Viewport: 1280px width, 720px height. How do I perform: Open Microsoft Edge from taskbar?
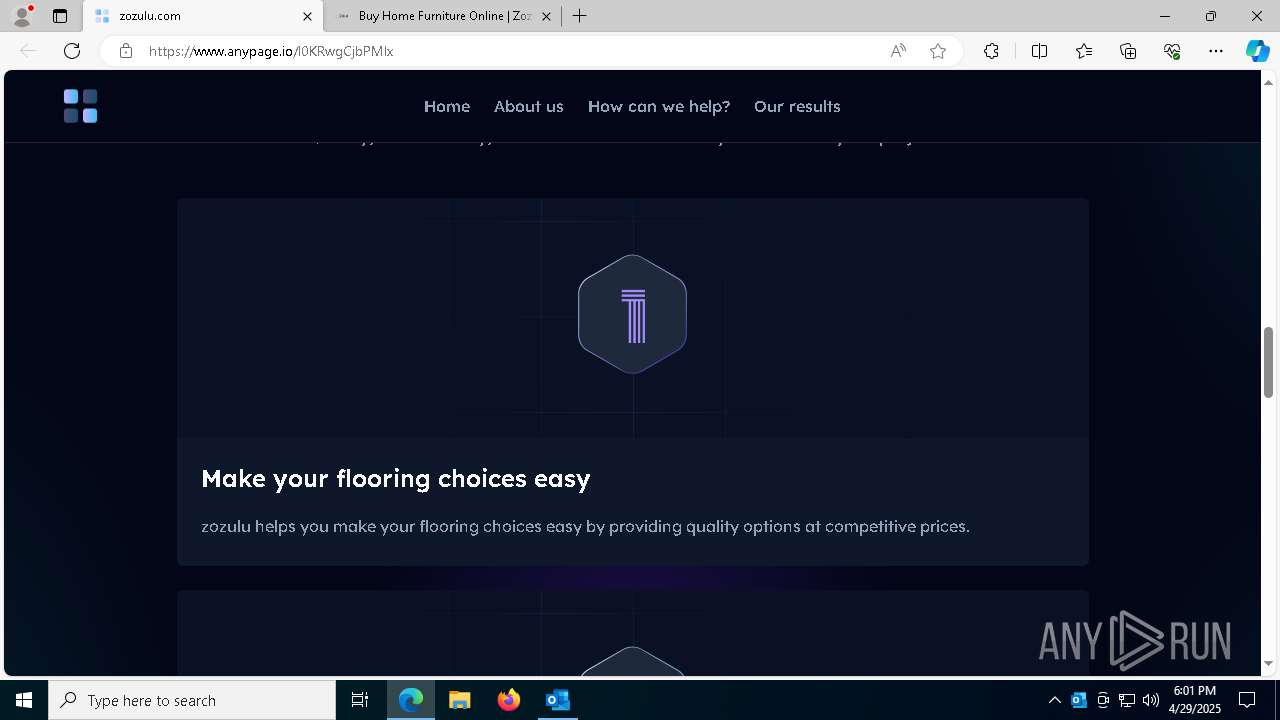[411, 700]
